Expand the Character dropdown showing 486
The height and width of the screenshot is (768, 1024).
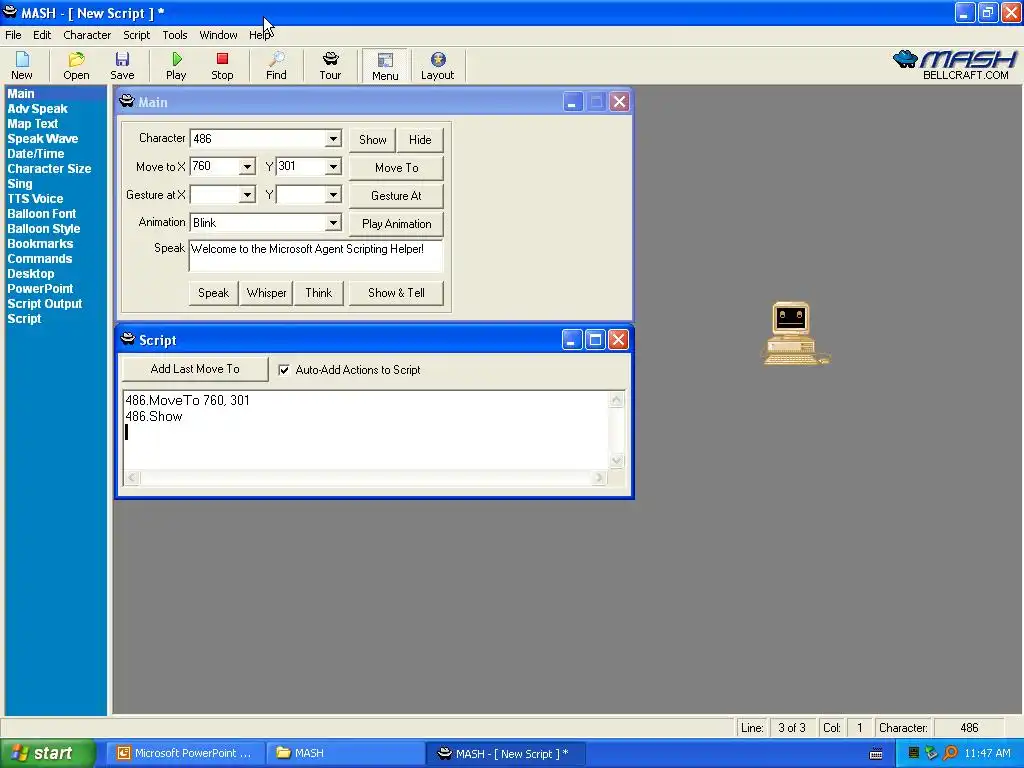click(333, 138)
